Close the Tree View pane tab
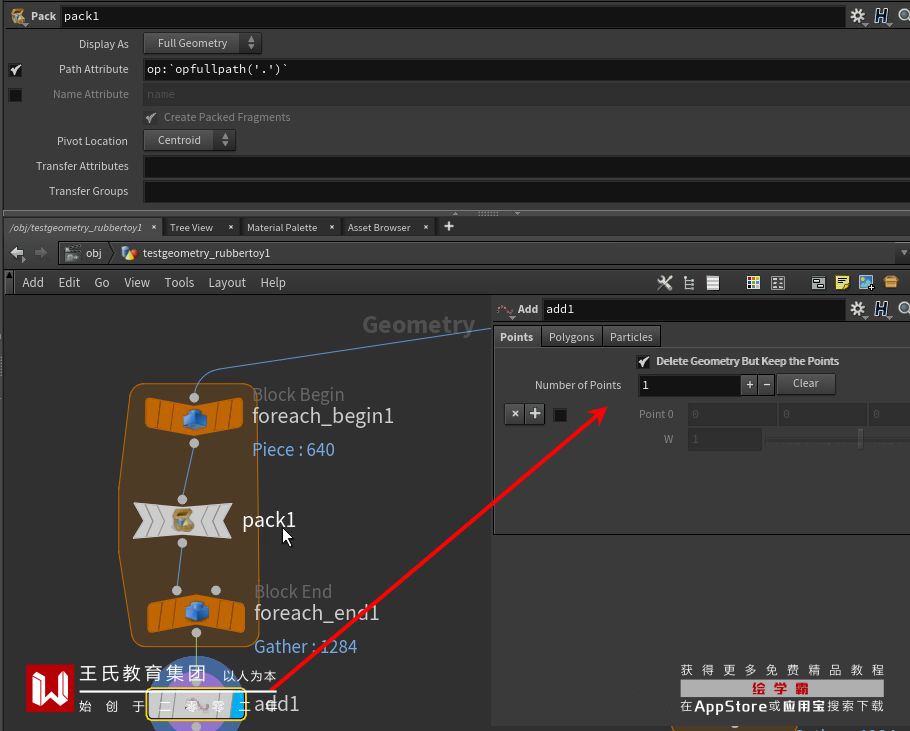910x731 pixels. coord(231,227)
